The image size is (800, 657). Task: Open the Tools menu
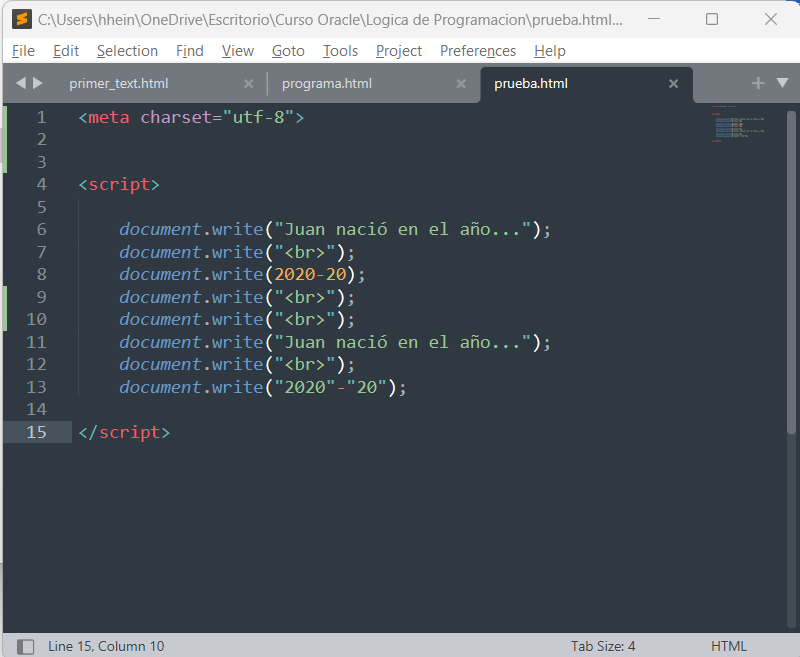[340, 51]
